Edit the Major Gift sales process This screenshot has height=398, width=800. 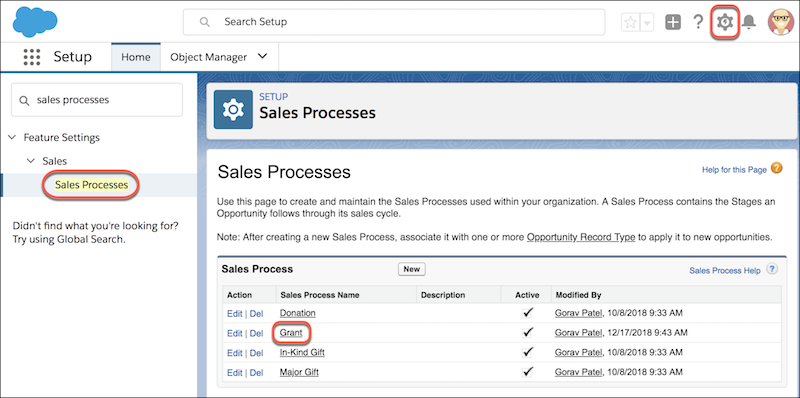click(x=234, y=373)
